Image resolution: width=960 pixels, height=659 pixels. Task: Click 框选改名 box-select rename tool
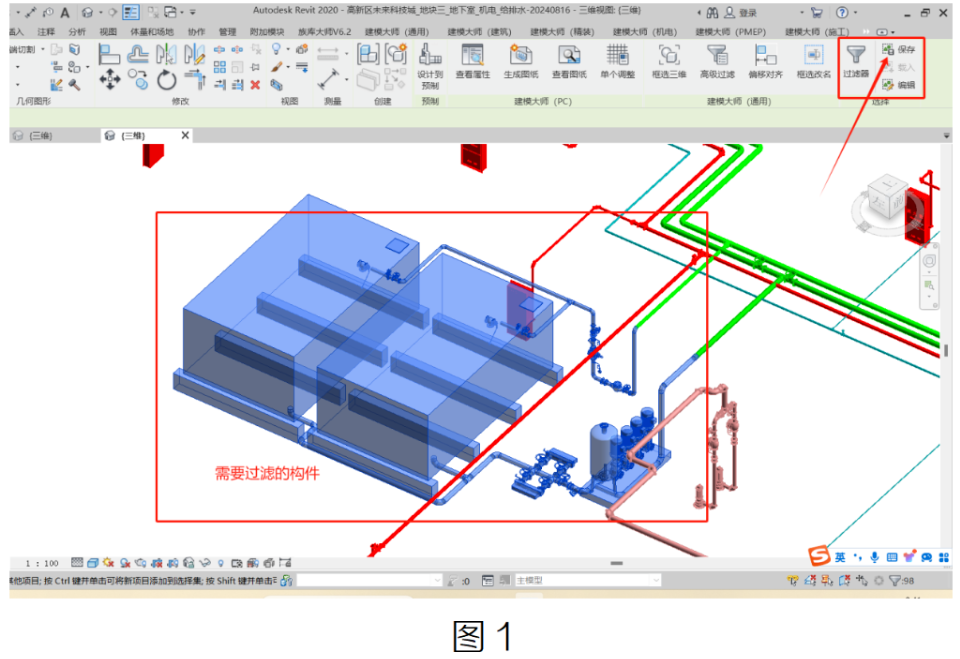pos(814,62)
